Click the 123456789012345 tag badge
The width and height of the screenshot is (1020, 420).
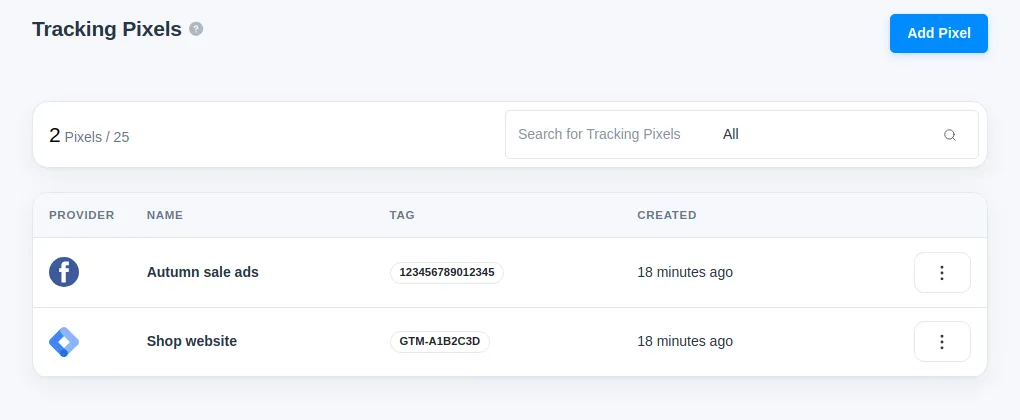point(447,272)
